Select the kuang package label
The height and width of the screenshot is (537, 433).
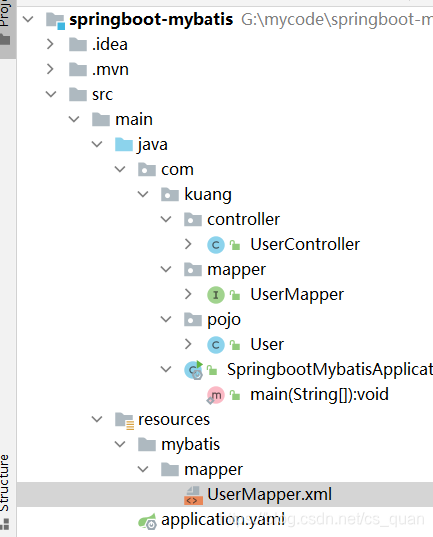pos(208,195)
